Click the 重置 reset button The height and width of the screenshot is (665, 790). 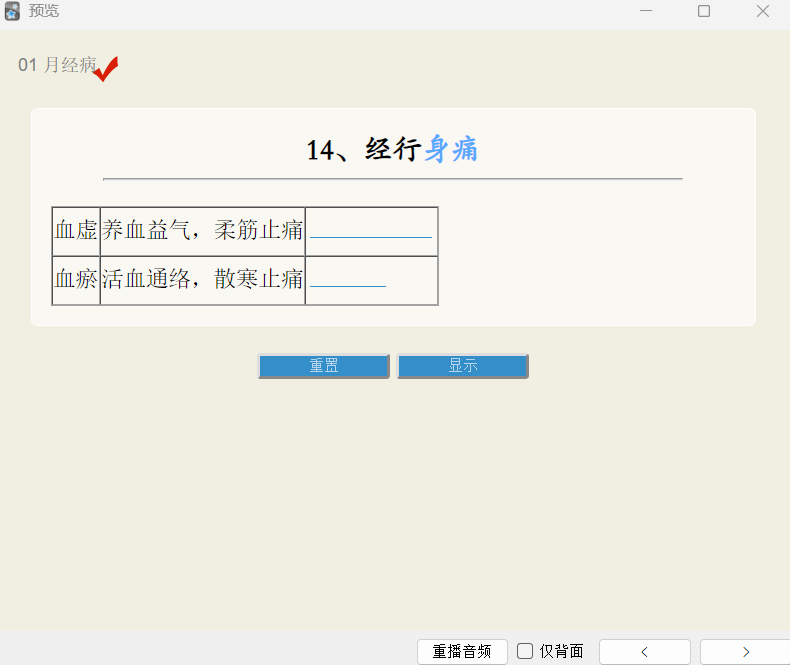pyautogui.click(x=324, y=366)
